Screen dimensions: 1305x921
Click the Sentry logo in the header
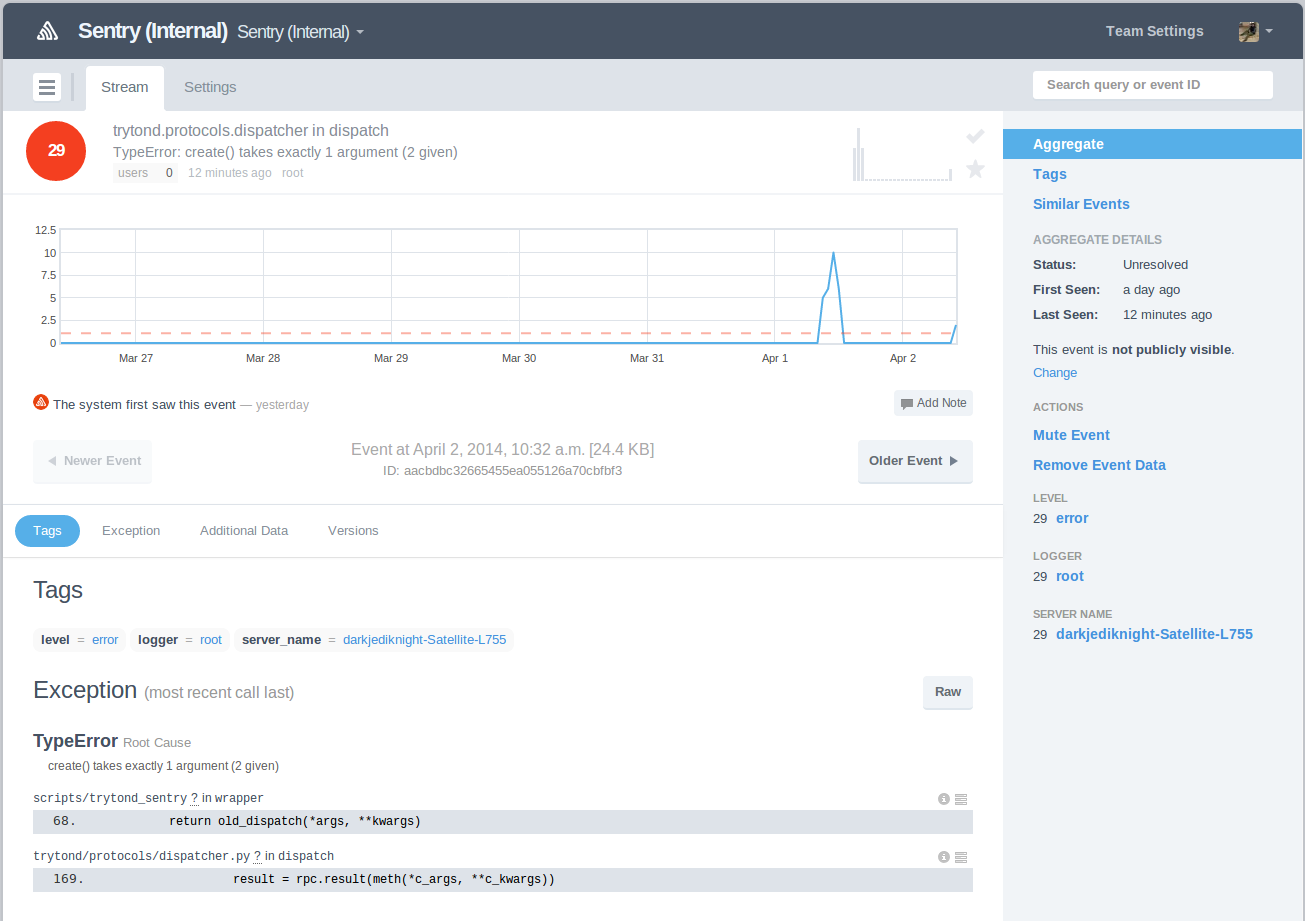click(x=46, y=30)
